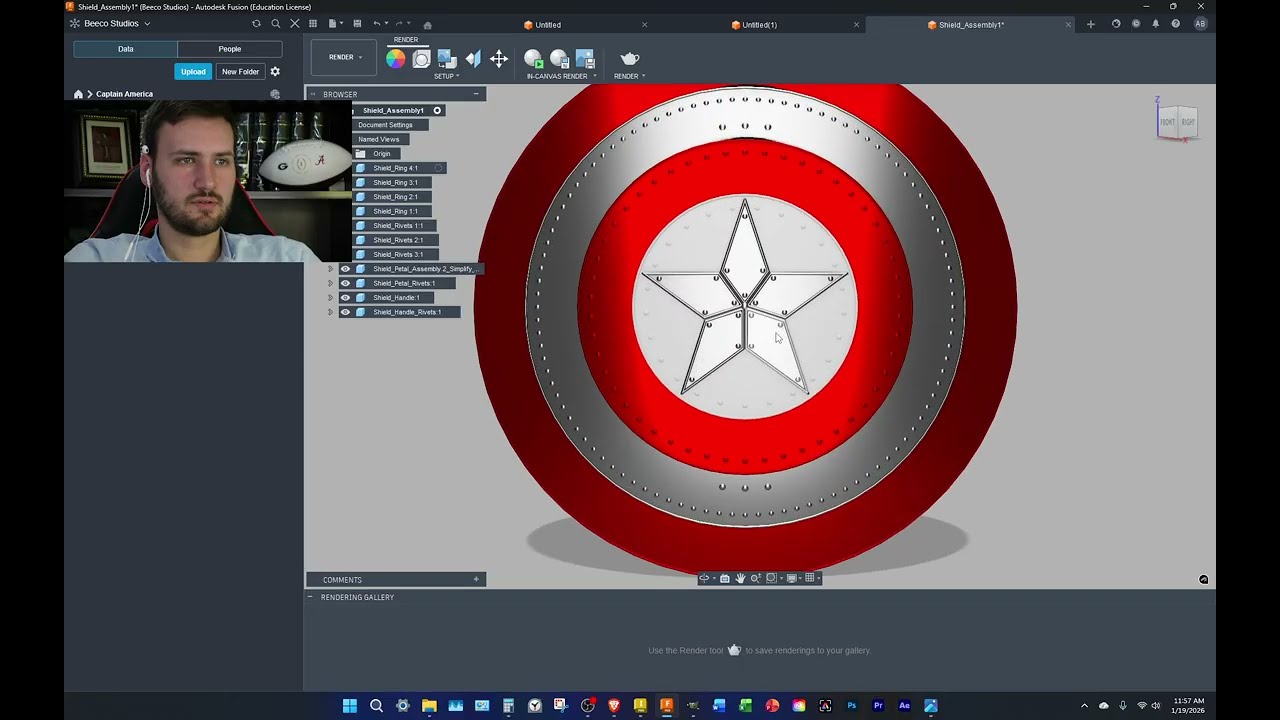Select the Move/Copy arrows tool
The width and height of the screenshot is (1280, 720).
(499, 59)
